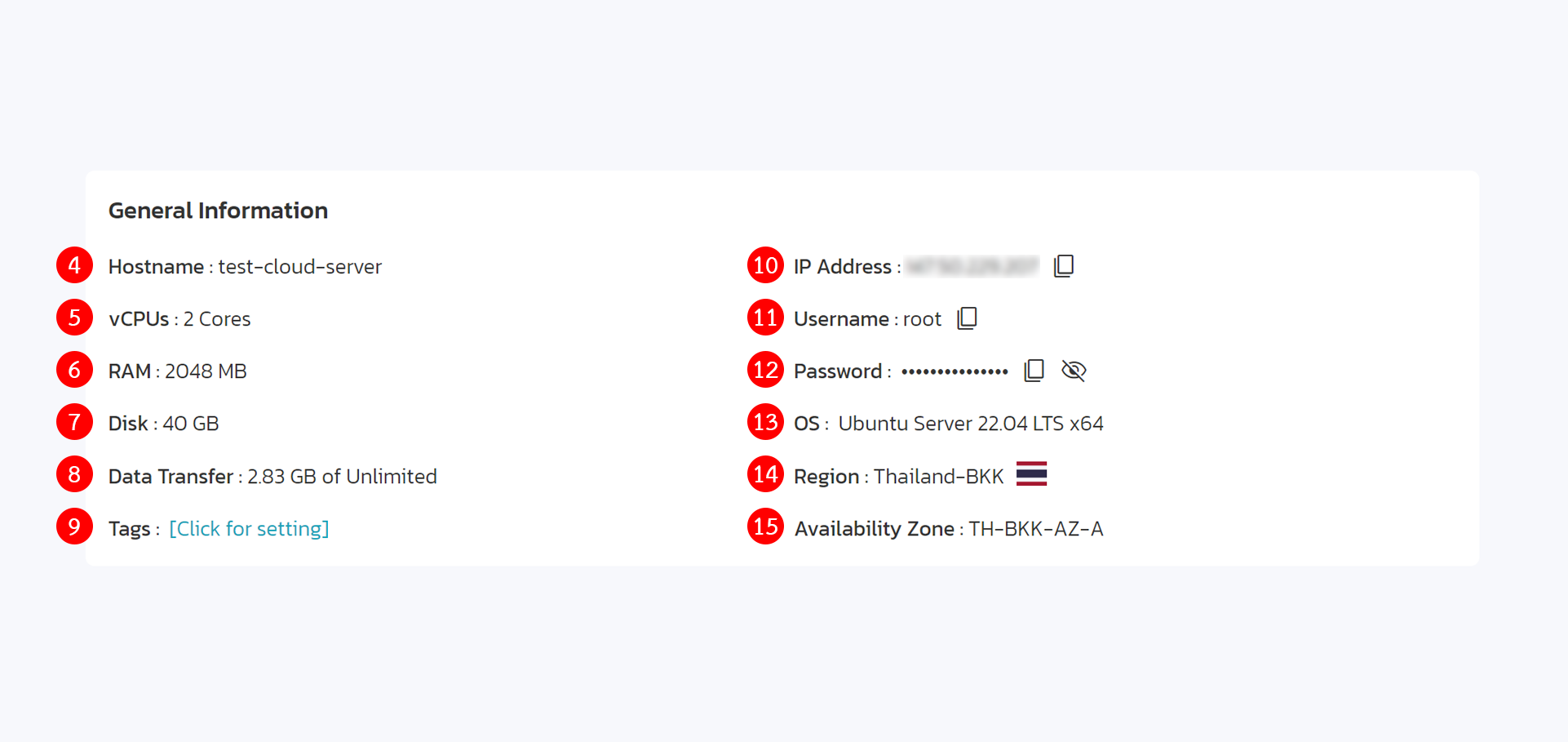Select the test-cloud-server hostname text
Screen dimensions: 1568x742
(299, 267)
